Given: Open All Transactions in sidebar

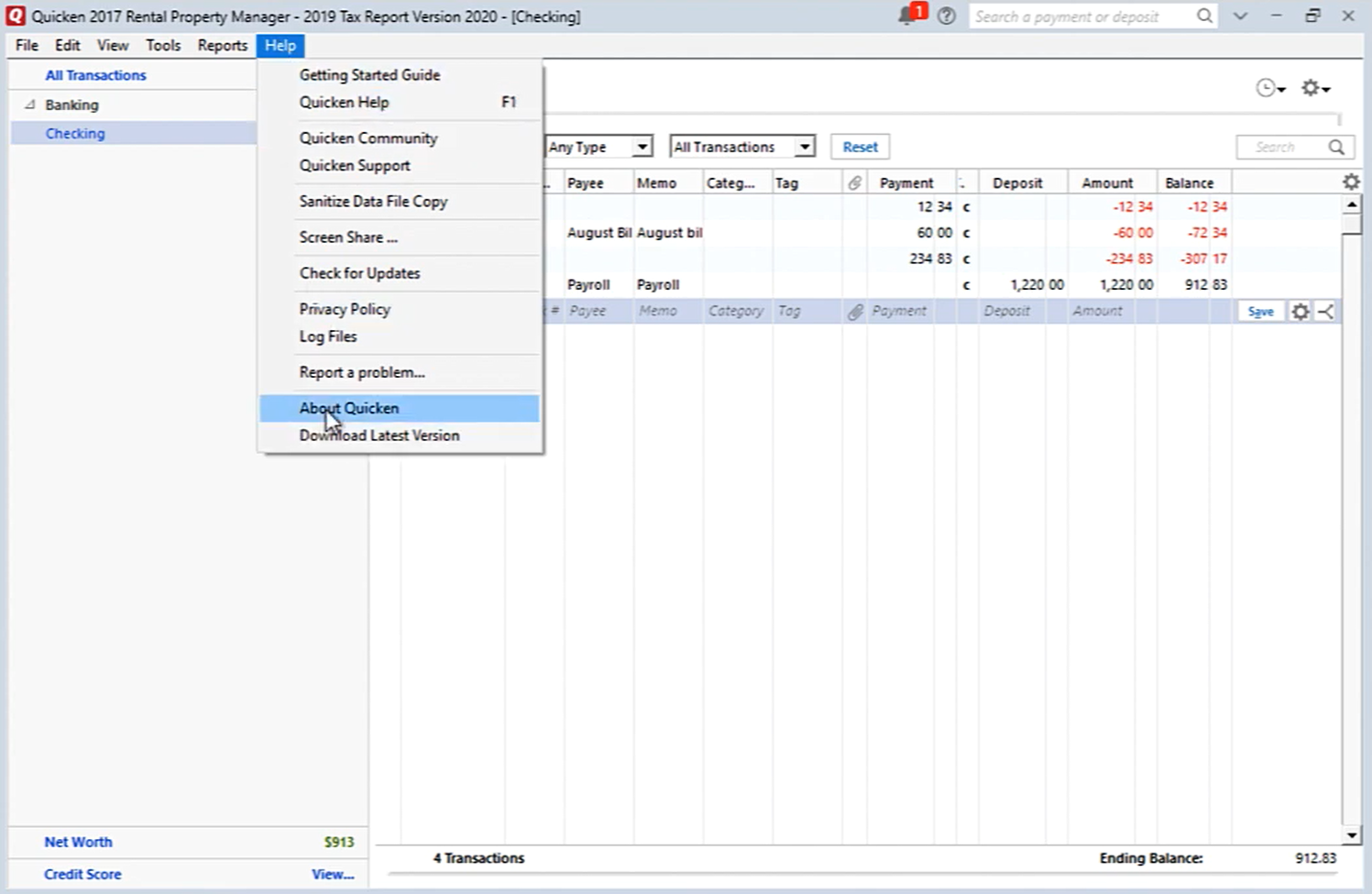Looking at the screenshot, I should tap(95, 75).
